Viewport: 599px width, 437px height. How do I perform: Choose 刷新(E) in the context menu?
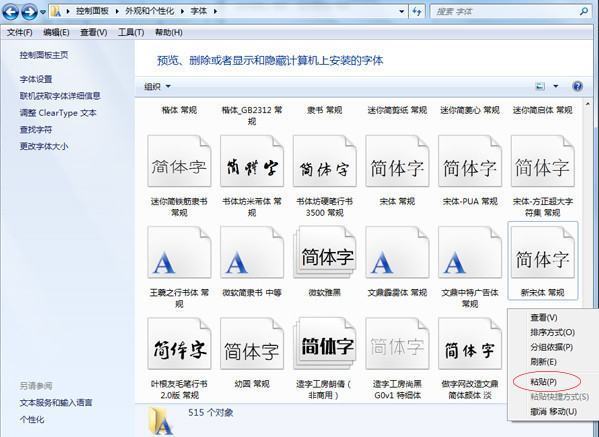click(543, 362)
